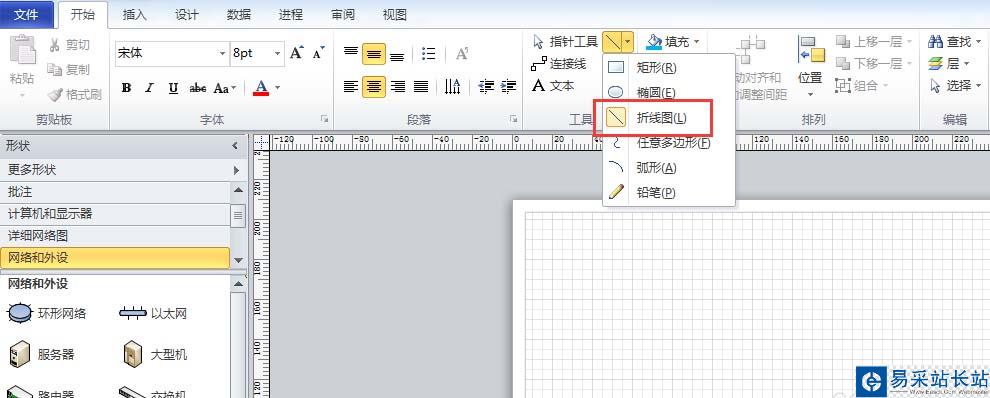Viewport: 990px width, 398px height.
Task: Select the 指针工具 pointer tool
Action: 565,42
